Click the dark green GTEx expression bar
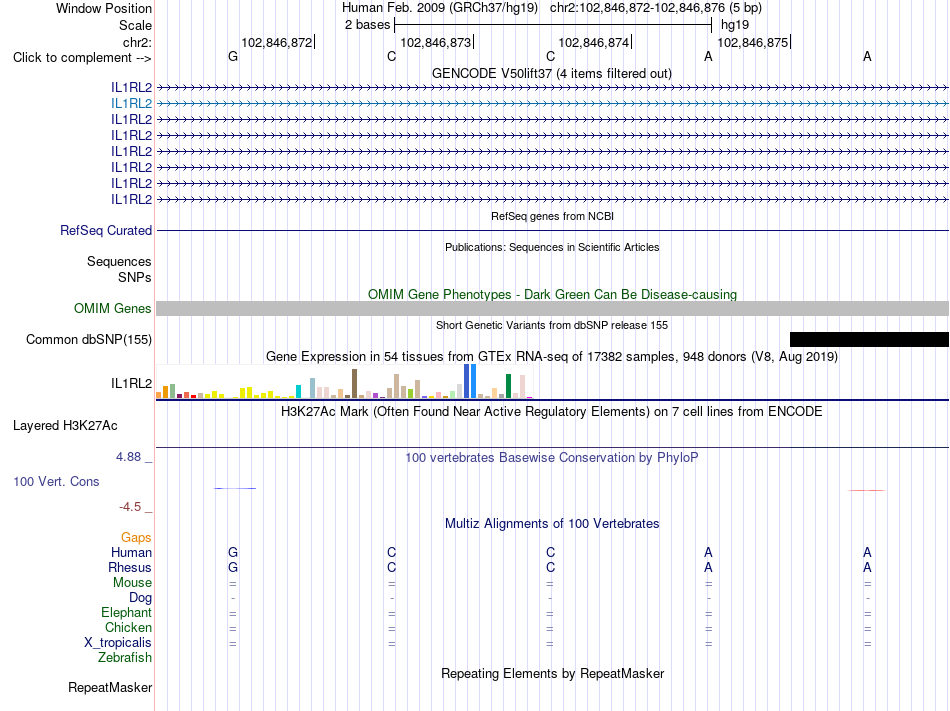Screen dimensions: 950x711 (508, 386)
